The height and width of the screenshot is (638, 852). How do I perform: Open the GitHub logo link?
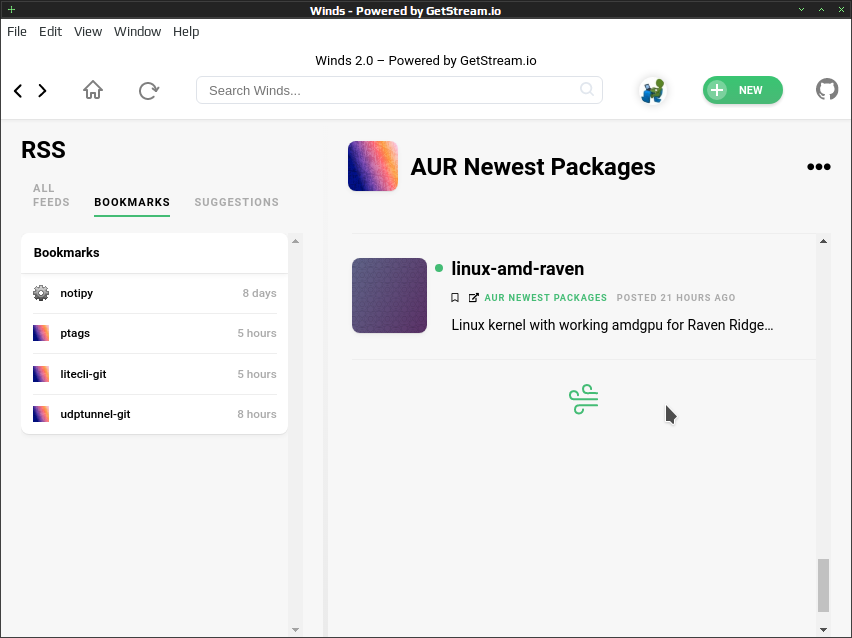click(827, 90)
